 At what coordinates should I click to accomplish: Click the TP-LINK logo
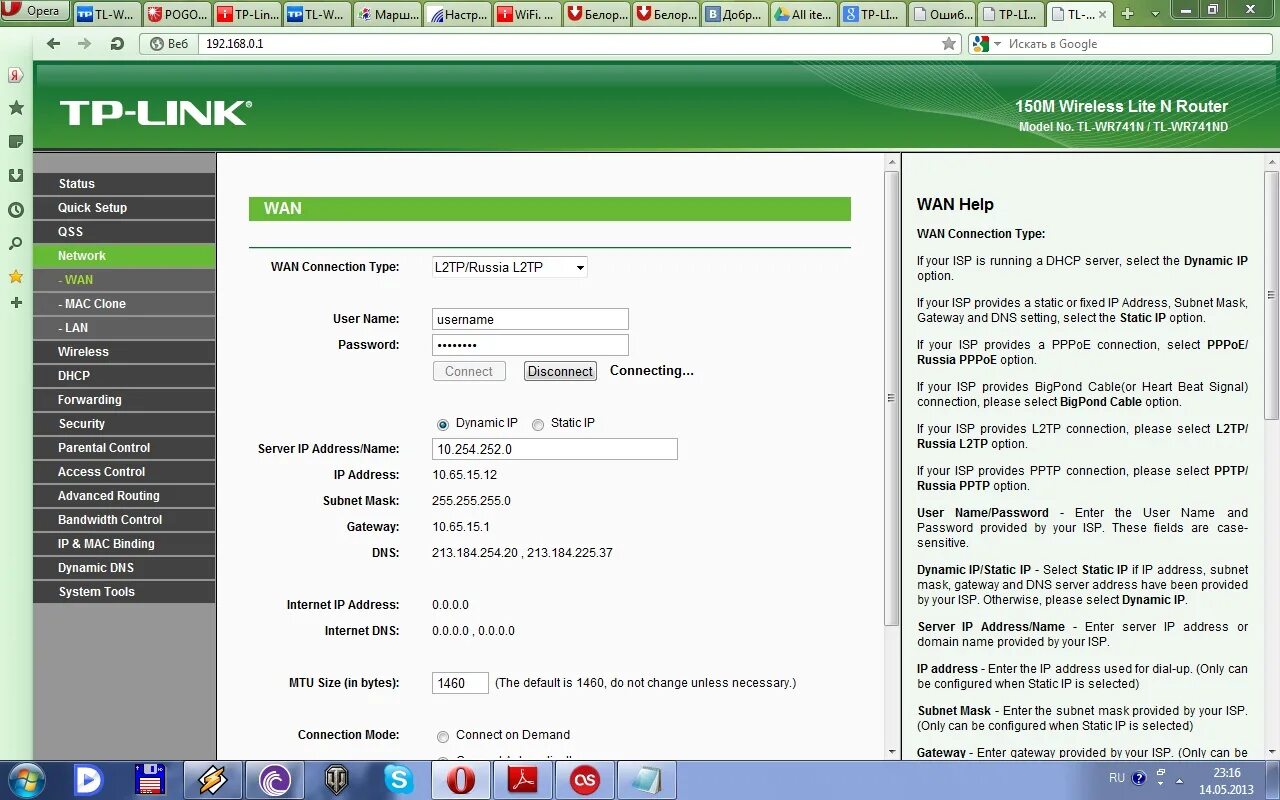156,113
